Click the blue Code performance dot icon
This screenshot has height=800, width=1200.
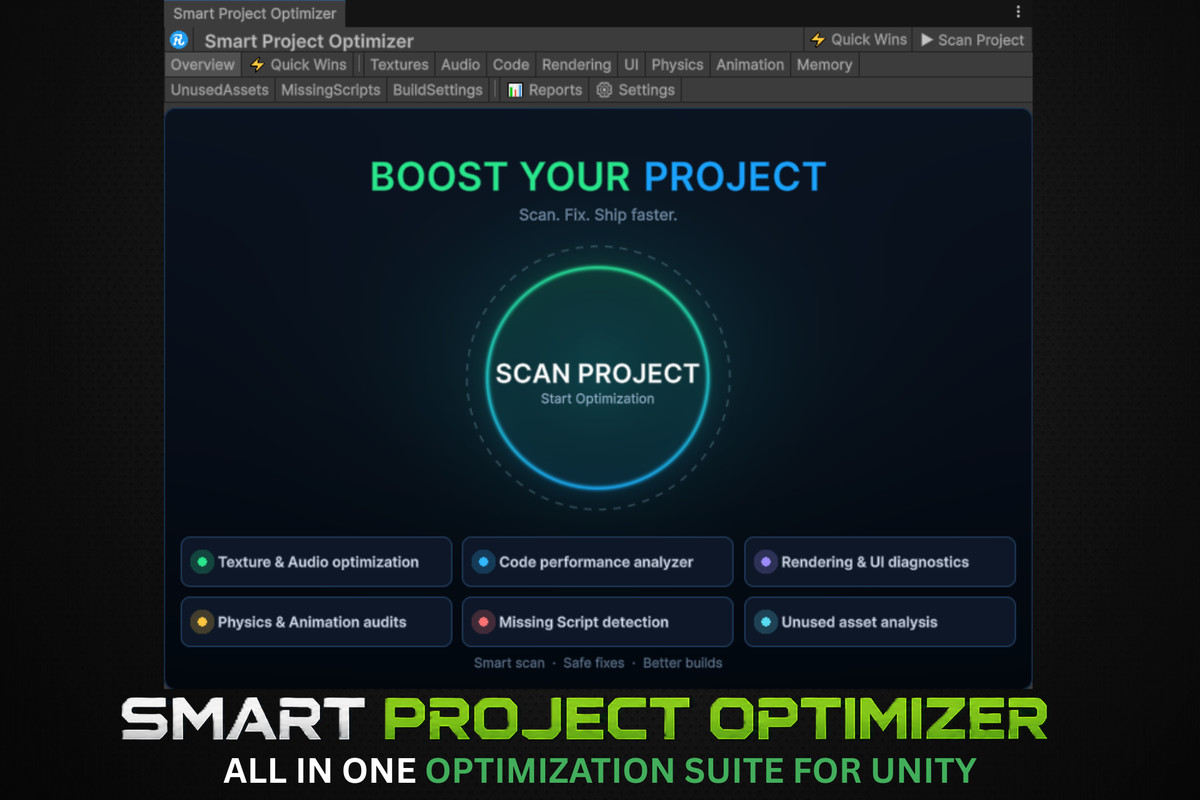point(483,562)
